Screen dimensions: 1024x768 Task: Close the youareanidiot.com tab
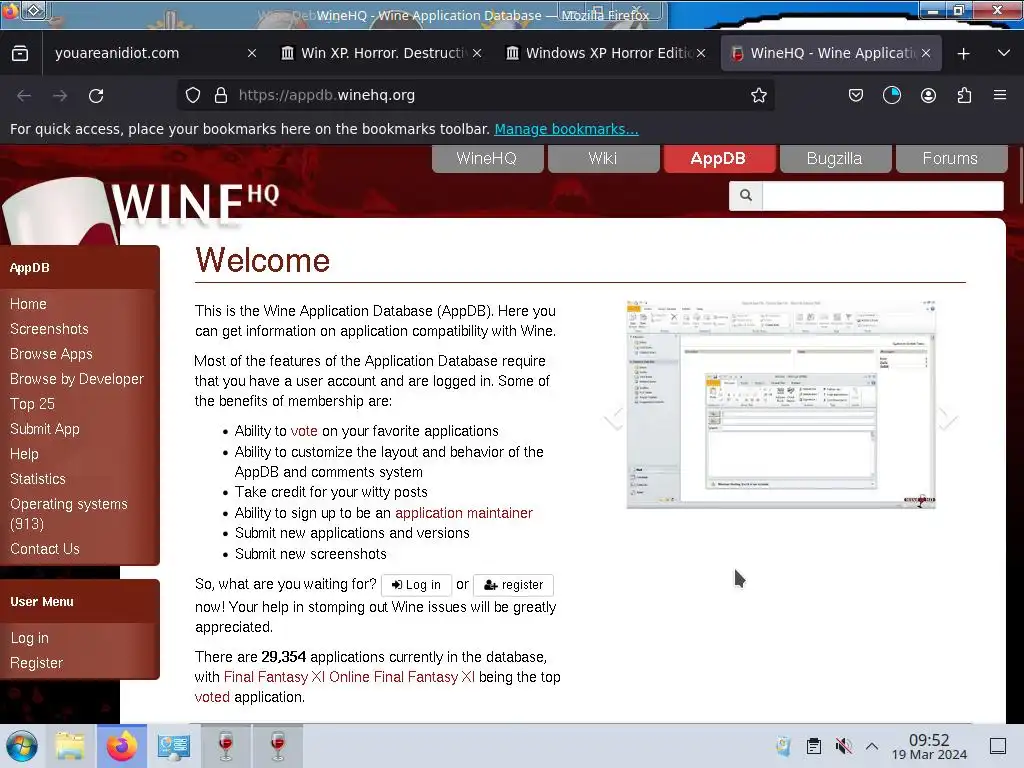pyautogui.click(x=251, y=54)
